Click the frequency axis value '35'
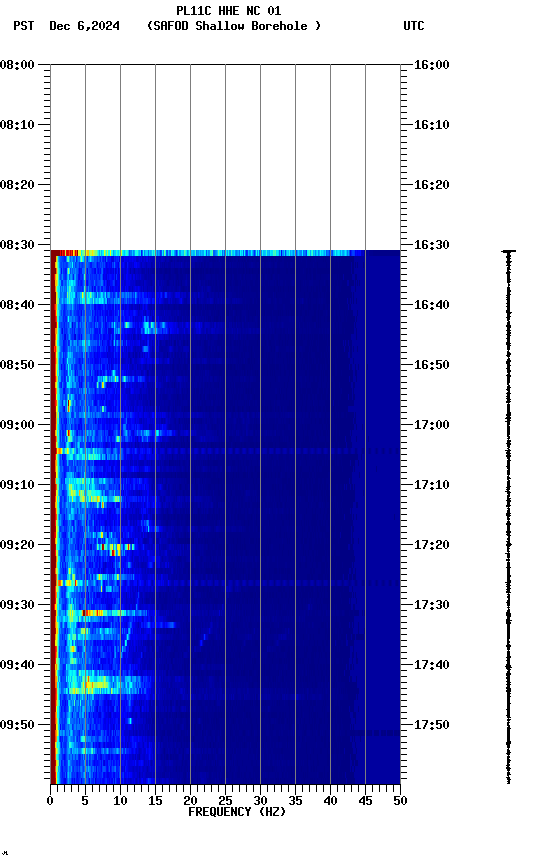552x864 pixels. pos(295,801)
